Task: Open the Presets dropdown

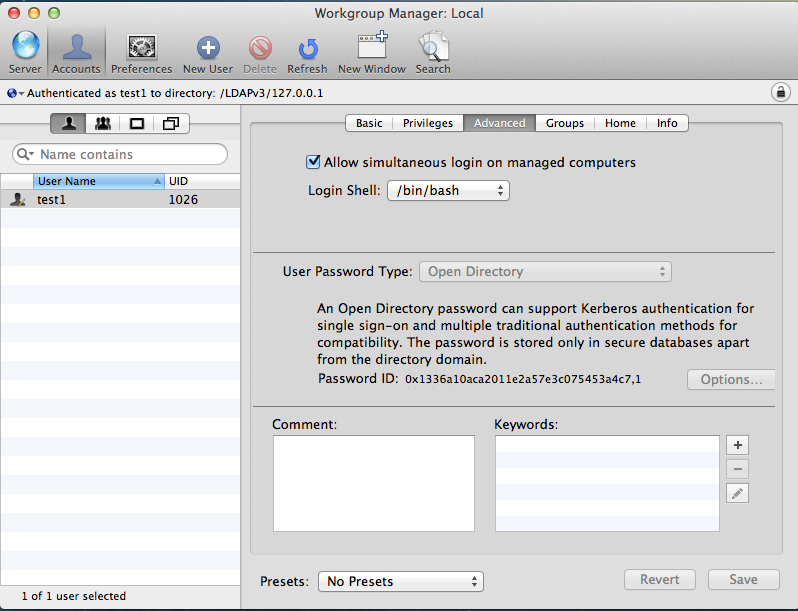Action: [401, 581]
